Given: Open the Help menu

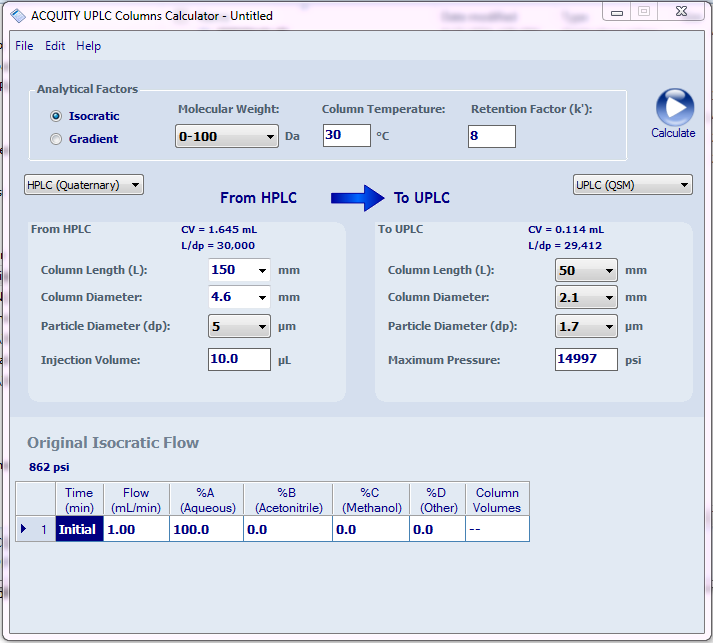Looking at the screenshot, I should [x=88, y=46].
